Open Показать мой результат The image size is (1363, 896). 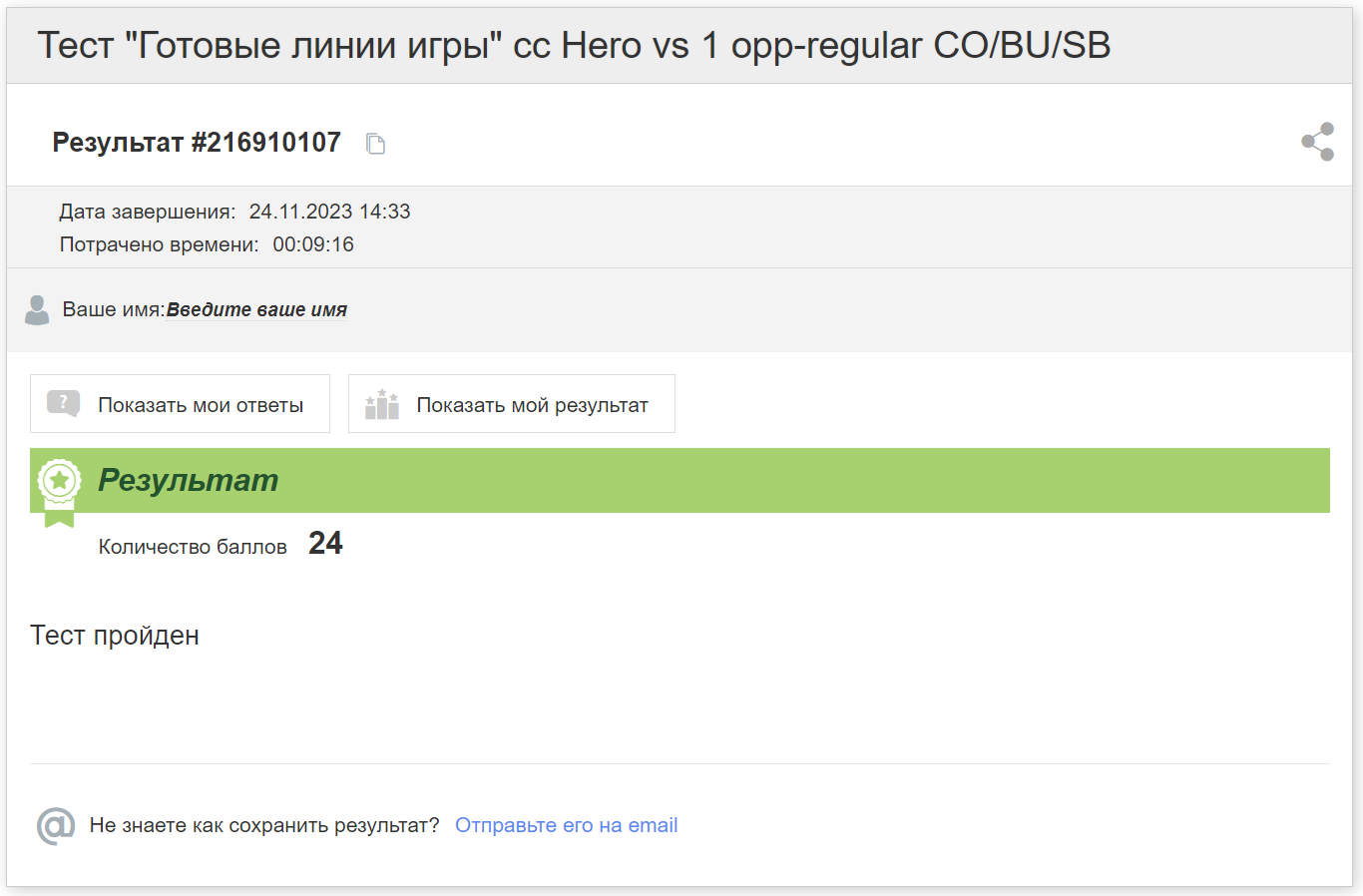coord(512,404)
